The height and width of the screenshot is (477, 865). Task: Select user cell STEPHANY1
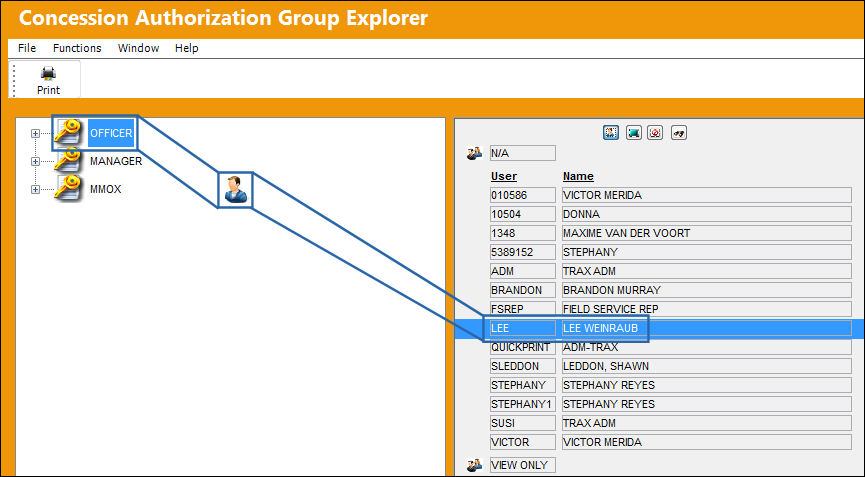coord(522,404)
